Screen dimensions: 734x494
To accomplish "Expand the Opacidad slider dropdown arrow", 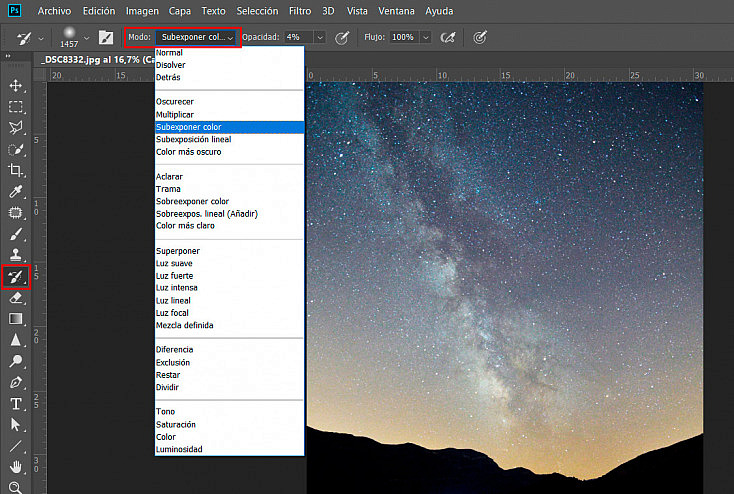I will [320, 37].
